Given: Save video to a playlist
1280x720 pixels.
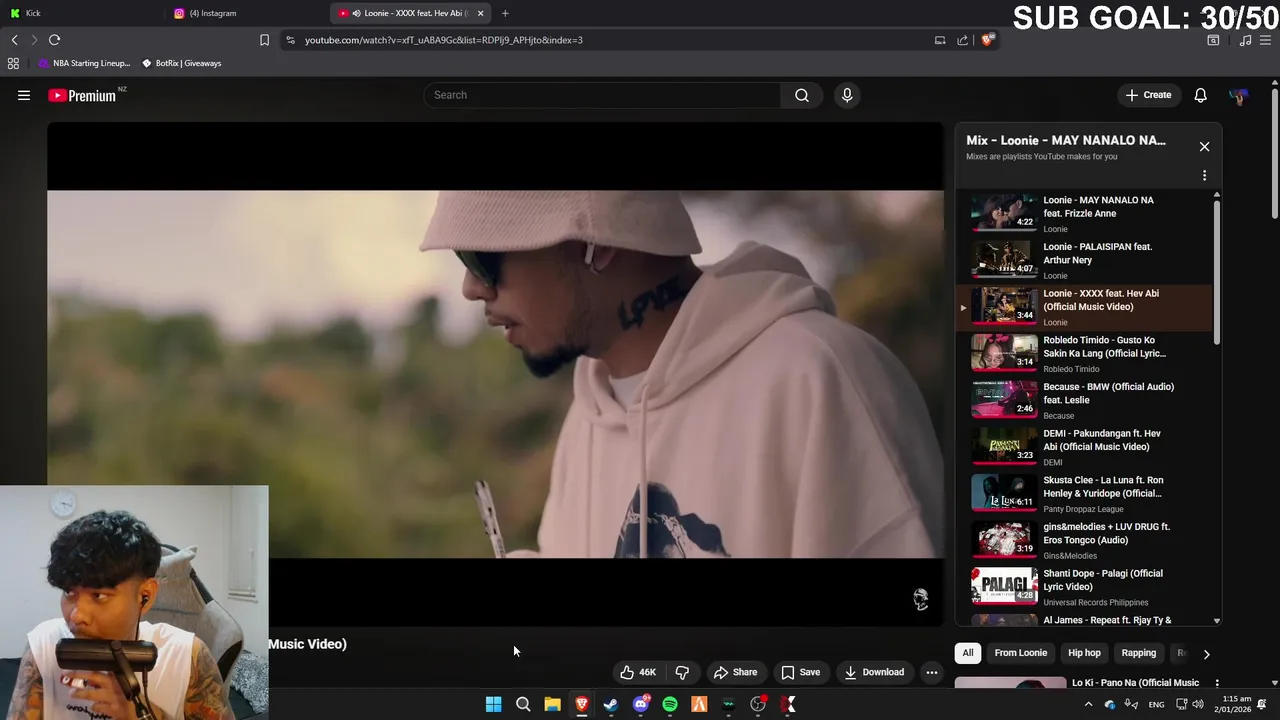Looking at the screenshot, I should point(800,672).
